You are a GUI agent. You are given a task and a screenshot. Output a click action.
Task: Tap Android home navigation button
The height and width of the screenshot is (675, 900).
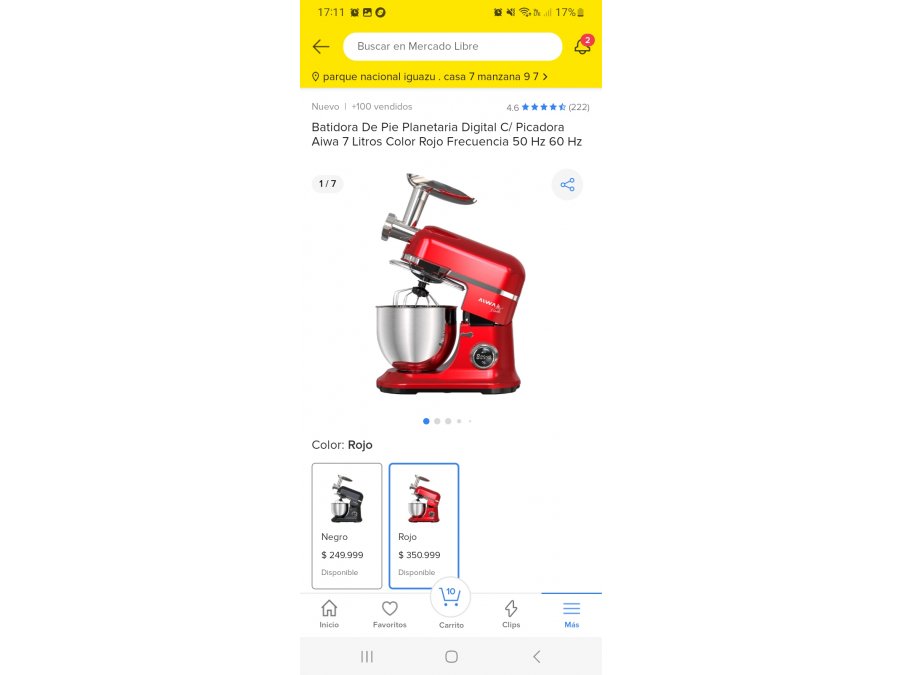[x=452, y=657]
